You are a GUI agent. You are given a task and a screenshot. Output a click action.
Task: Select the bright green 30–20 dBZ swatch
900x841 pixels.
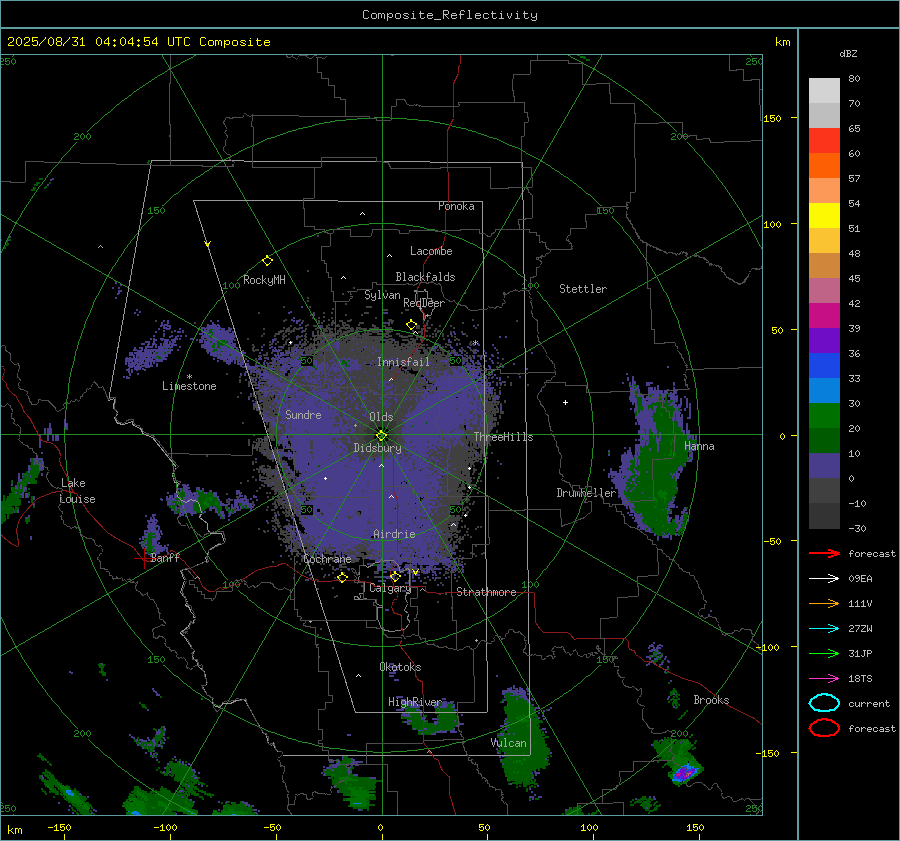(824, 416)
